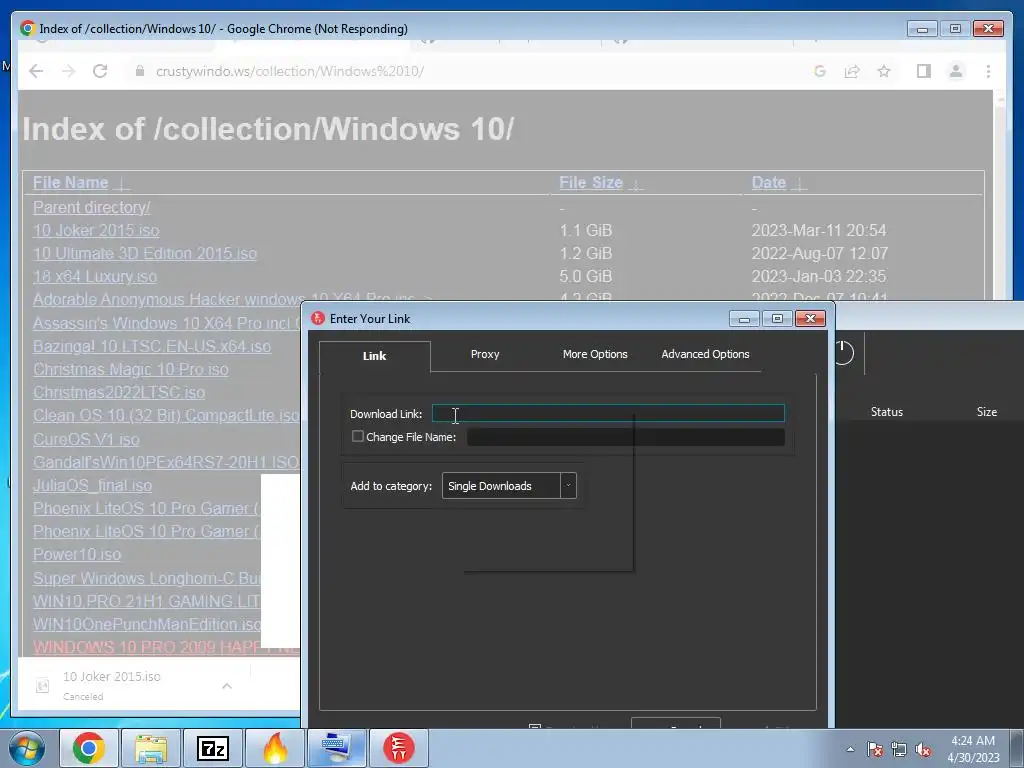Screen dimensions: 1024x768
Task: Open GandalfsWin10PEx64RS7-20H1 ISO link
Action: pos(166,462)
